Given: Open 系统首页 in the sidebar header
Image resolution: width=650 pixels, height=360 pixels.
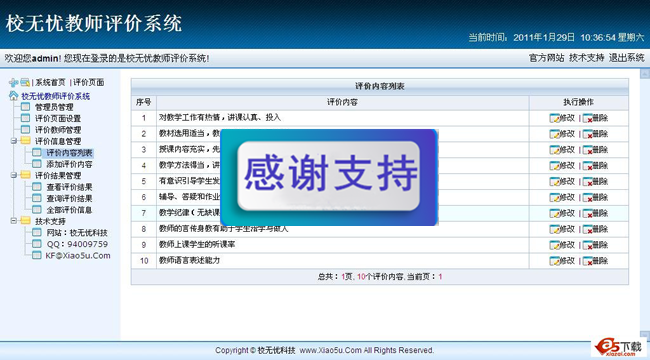Looking at the screenshot, I should pos(50,82).
